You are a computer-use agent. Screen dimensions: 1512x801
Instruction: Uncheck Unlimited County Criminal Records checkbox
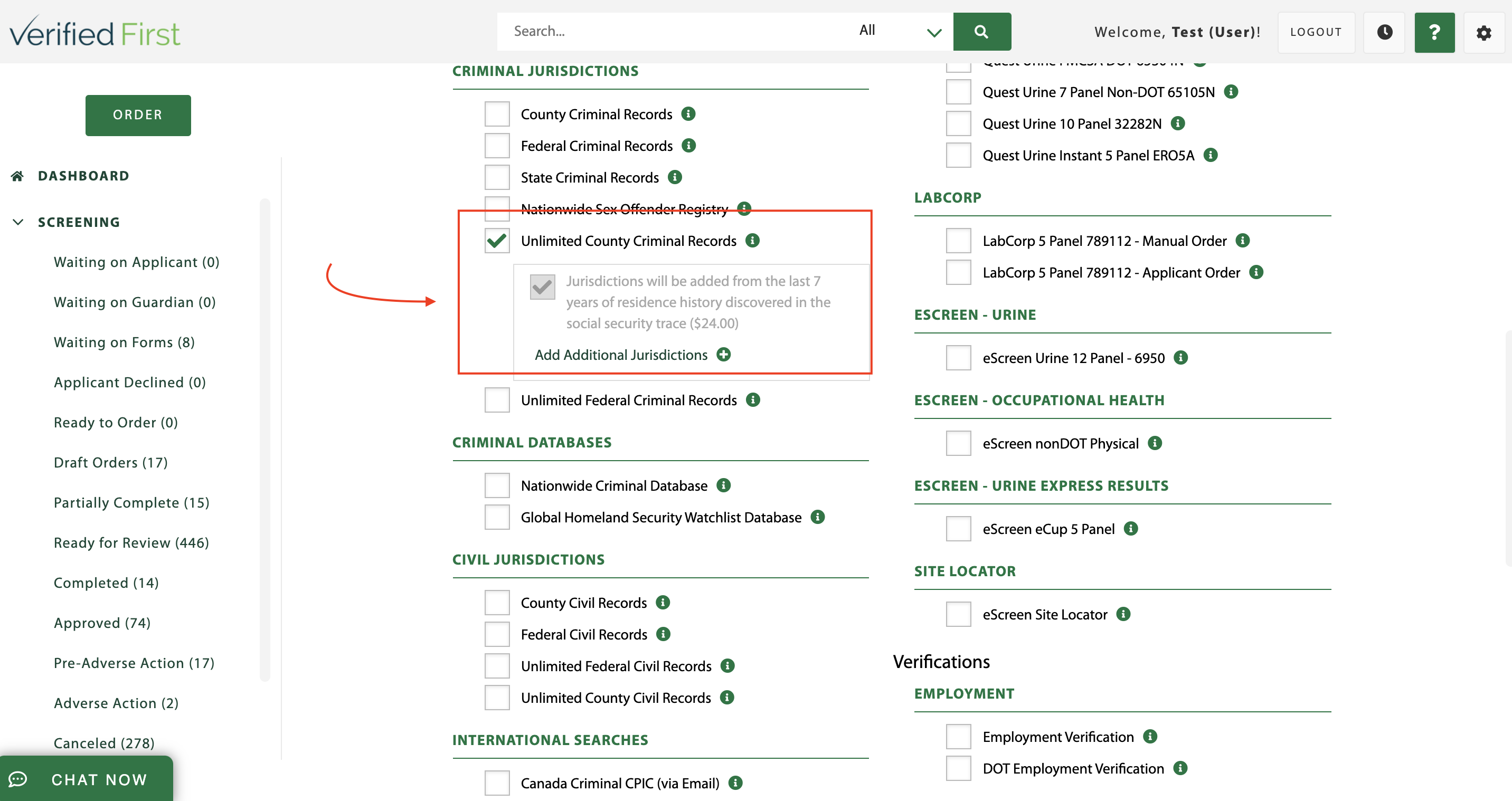point(497,241)
